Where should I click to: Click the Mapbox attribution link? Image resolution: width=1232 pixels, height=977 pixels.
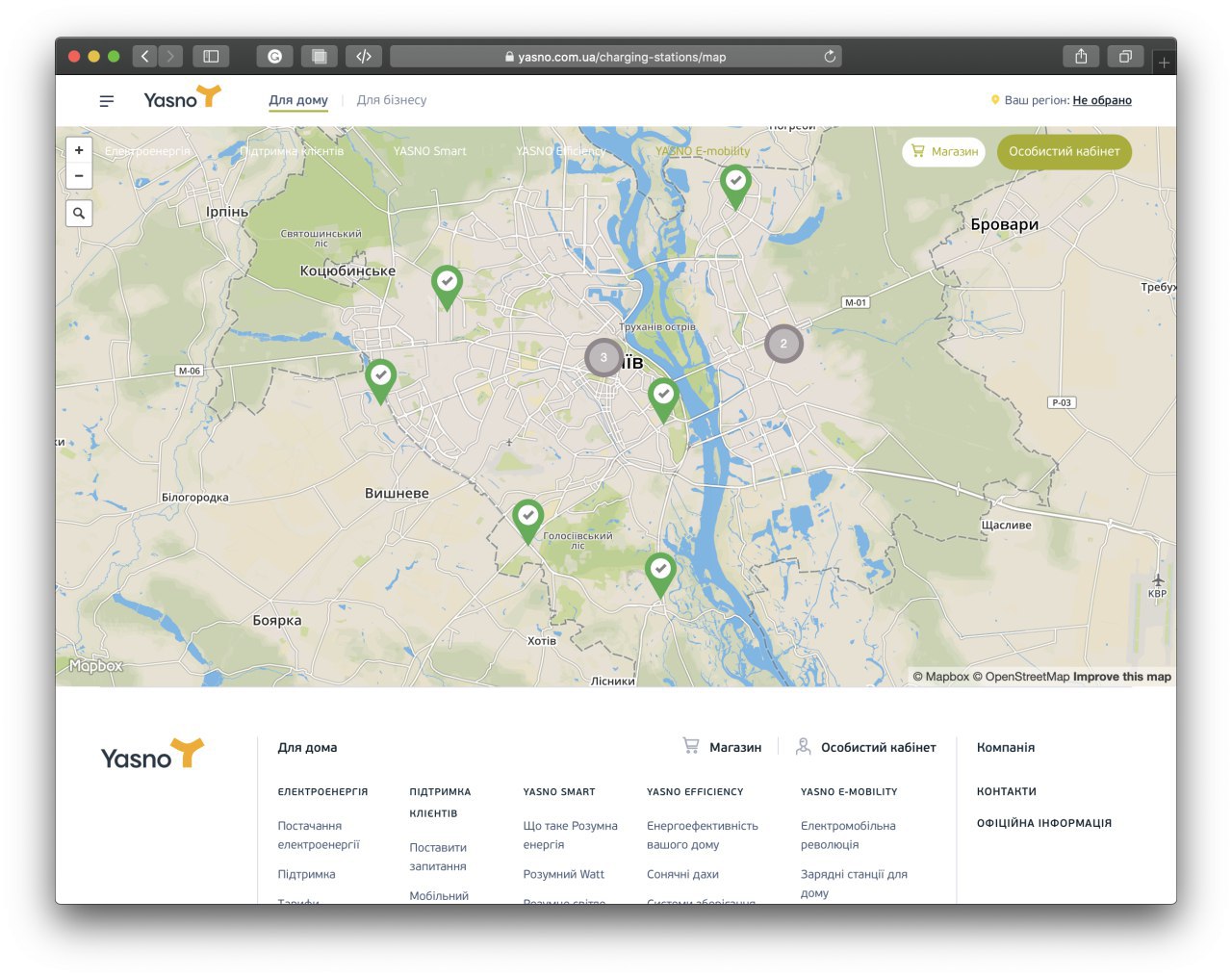pyautogui.click(x=941, y=677)
